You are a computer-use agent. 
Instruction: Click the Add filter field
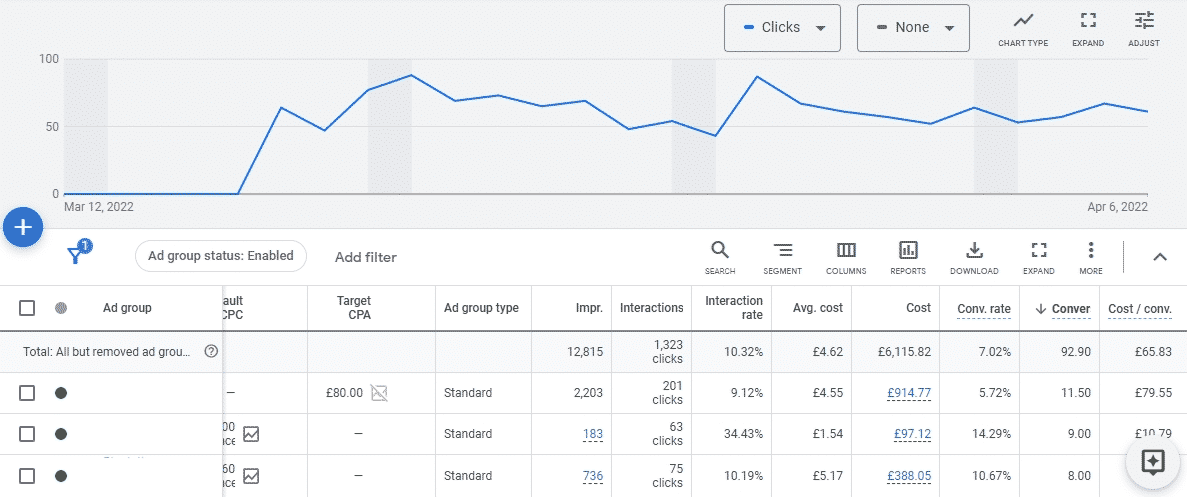click(x=366, y=257)
